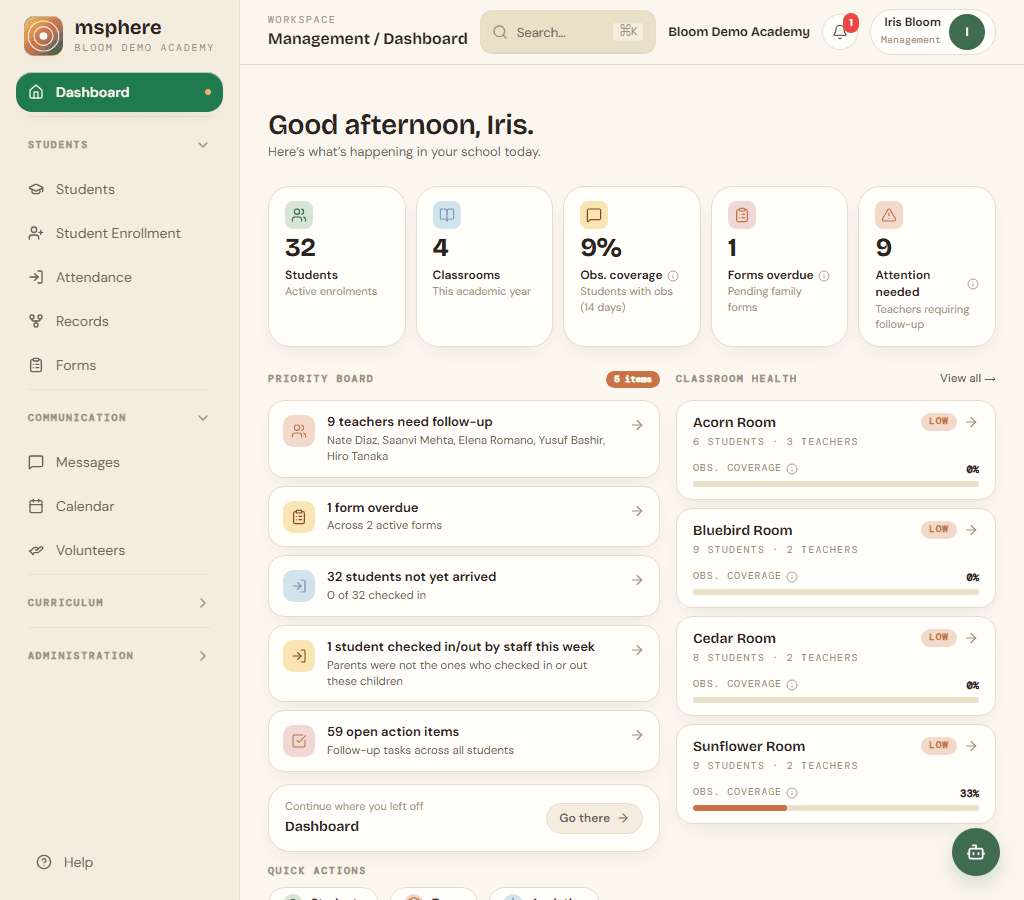
Task: Click the Attention needed warning triangle icon
Action: (x=889, y=215)
